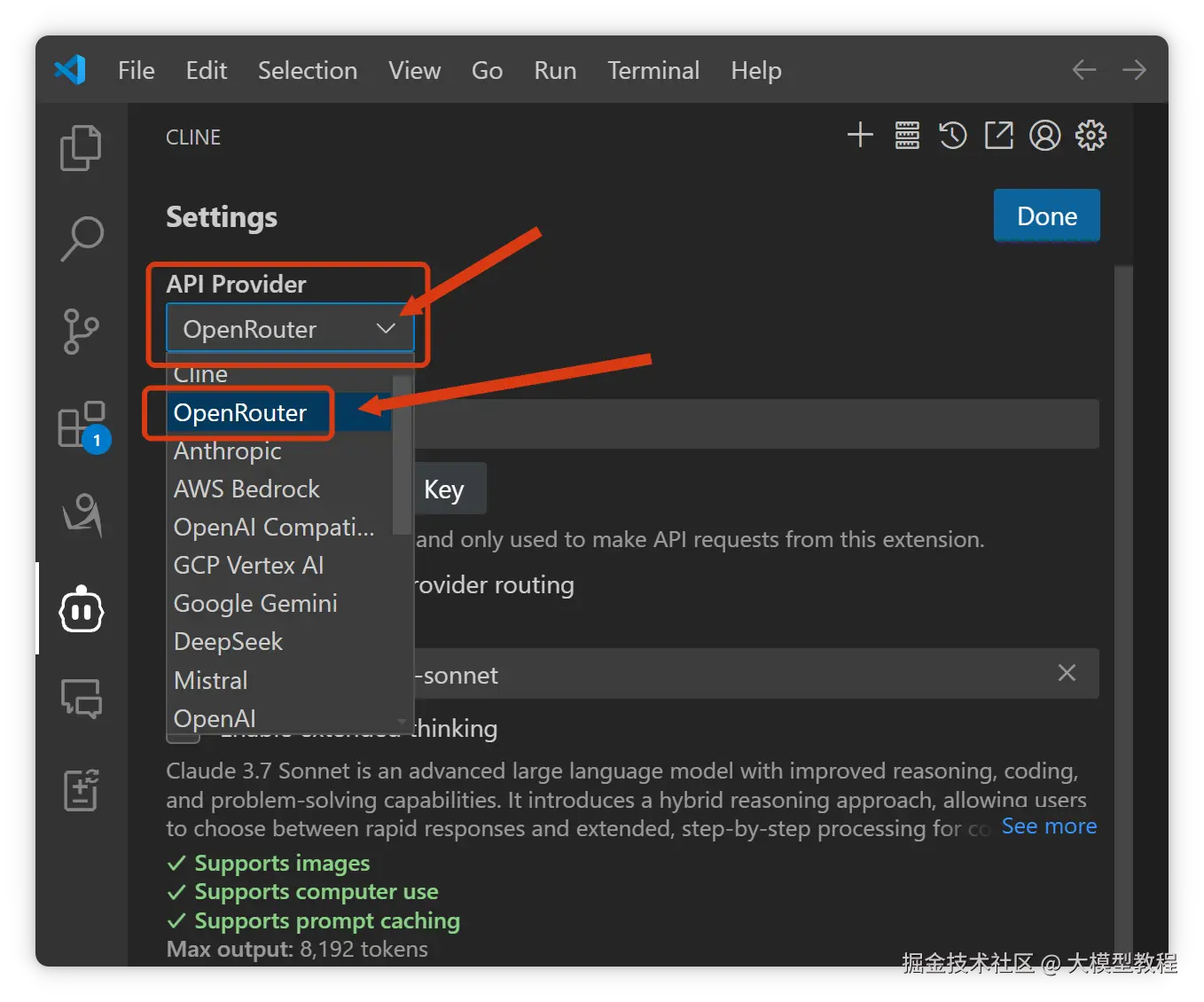Open the Terminal menu

pyautogui.click(x=653, y=70)
